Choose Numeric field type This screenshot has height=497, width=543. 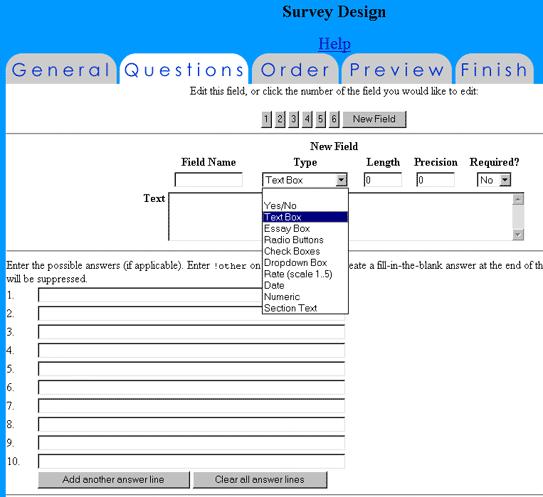tap(305, 297)
